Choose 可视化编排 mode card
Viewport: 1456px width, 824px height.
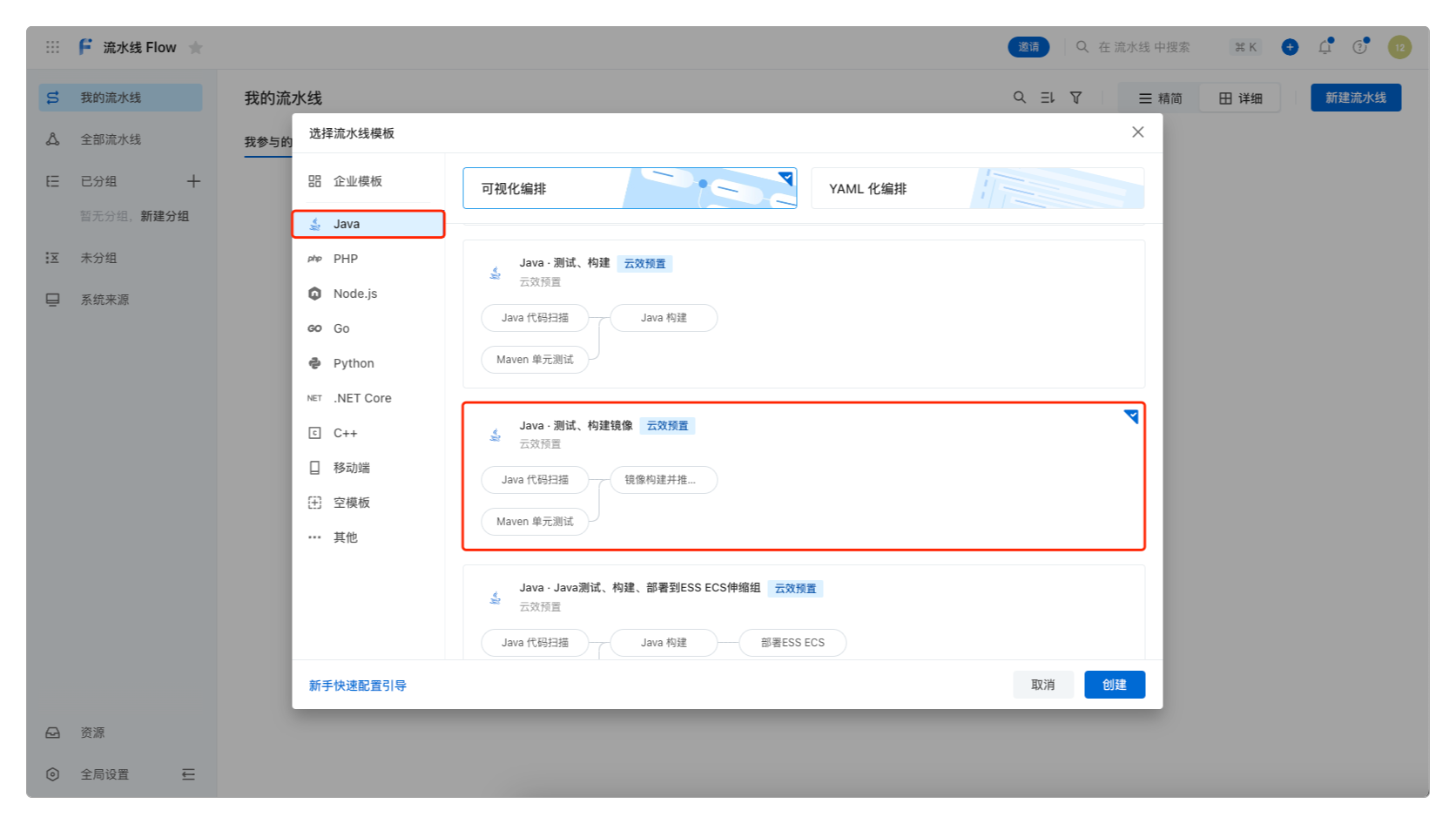click(x=630, y=188)
